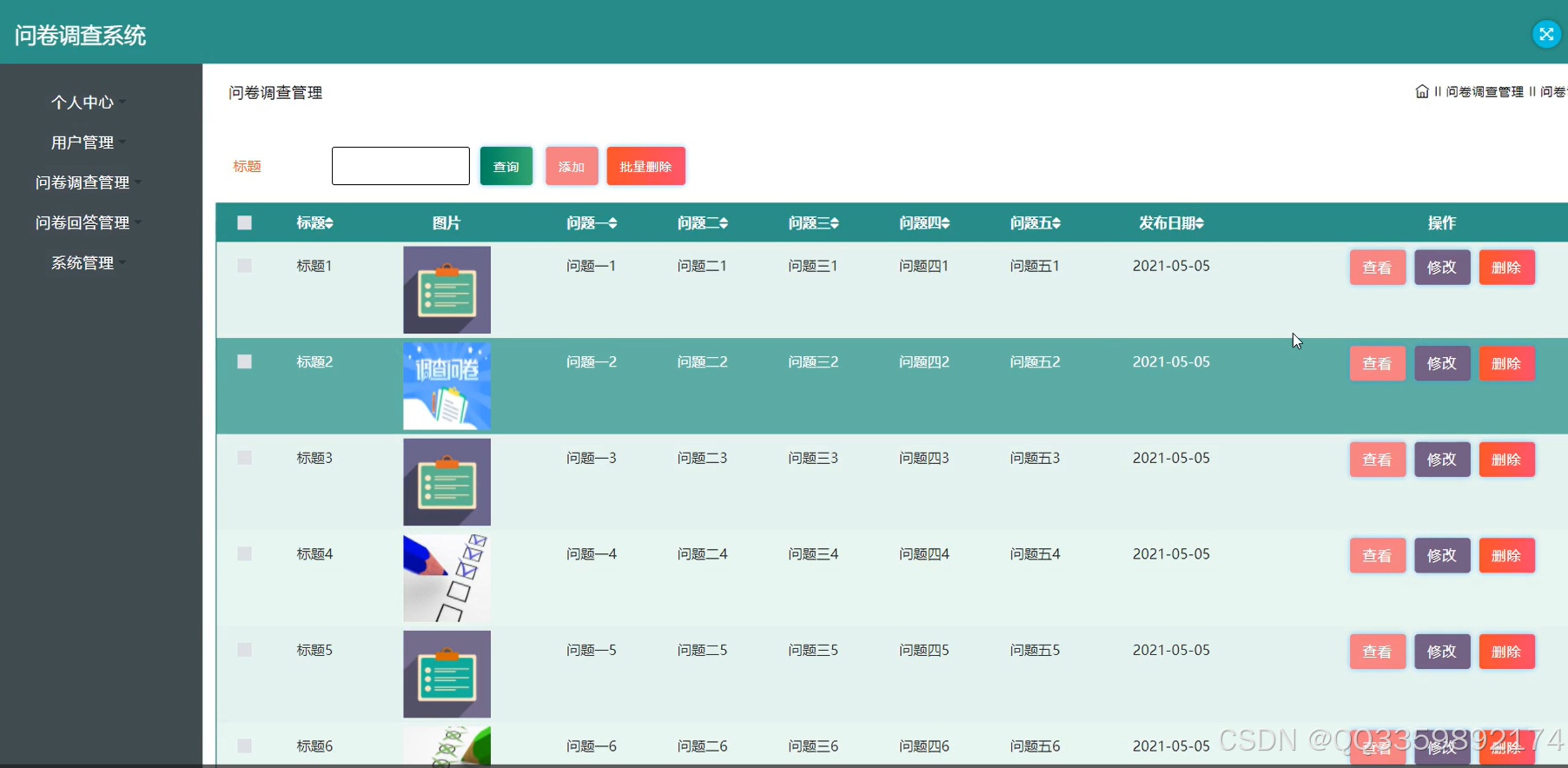Click the 问卷调查系统 header title
Image resolution: width=1568 pixels, height=768 pixels.
pos(80,35)
